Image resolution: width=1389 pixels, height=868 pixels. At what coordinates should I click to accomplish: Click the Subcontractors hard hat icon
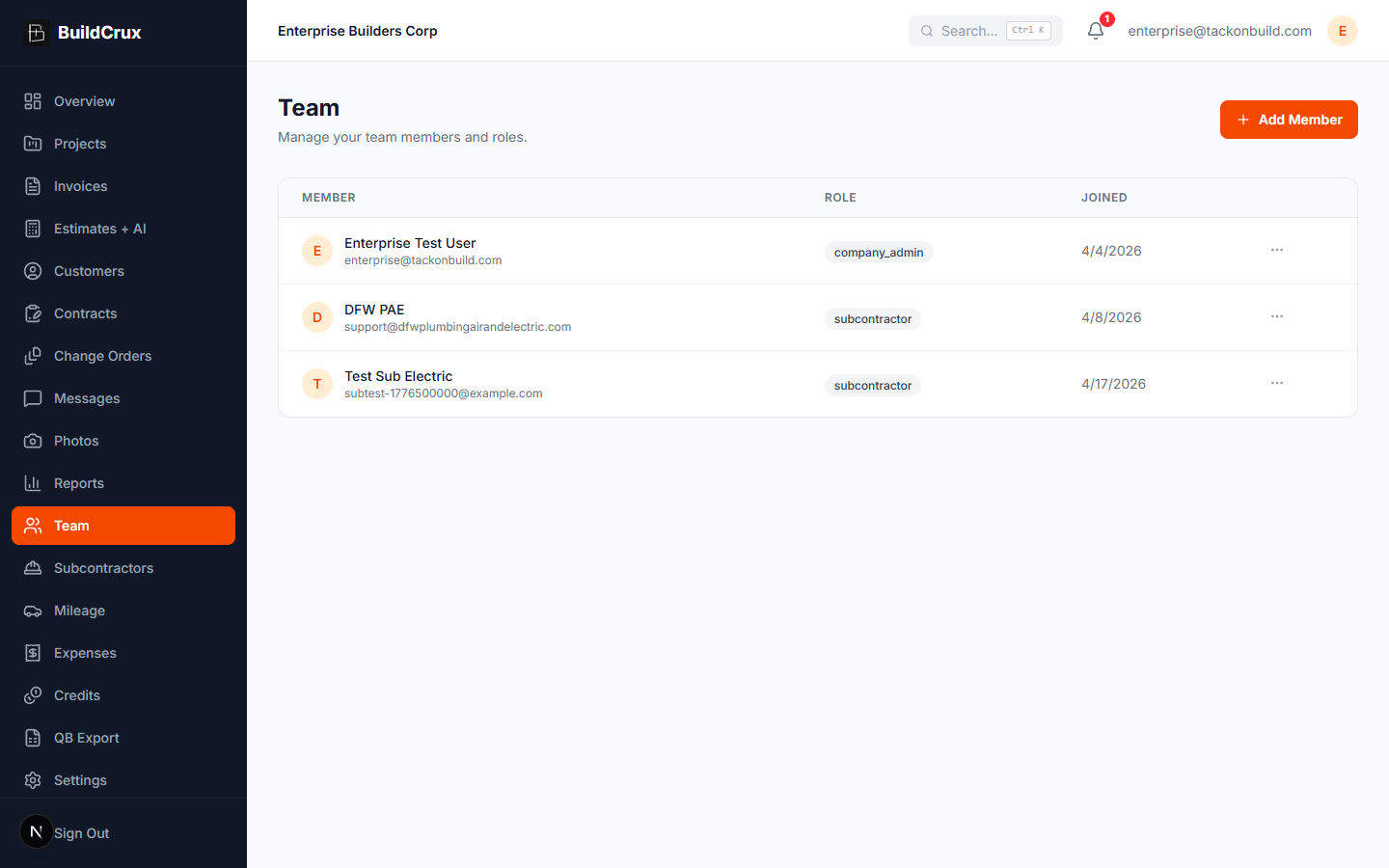(x=33, y=568)
